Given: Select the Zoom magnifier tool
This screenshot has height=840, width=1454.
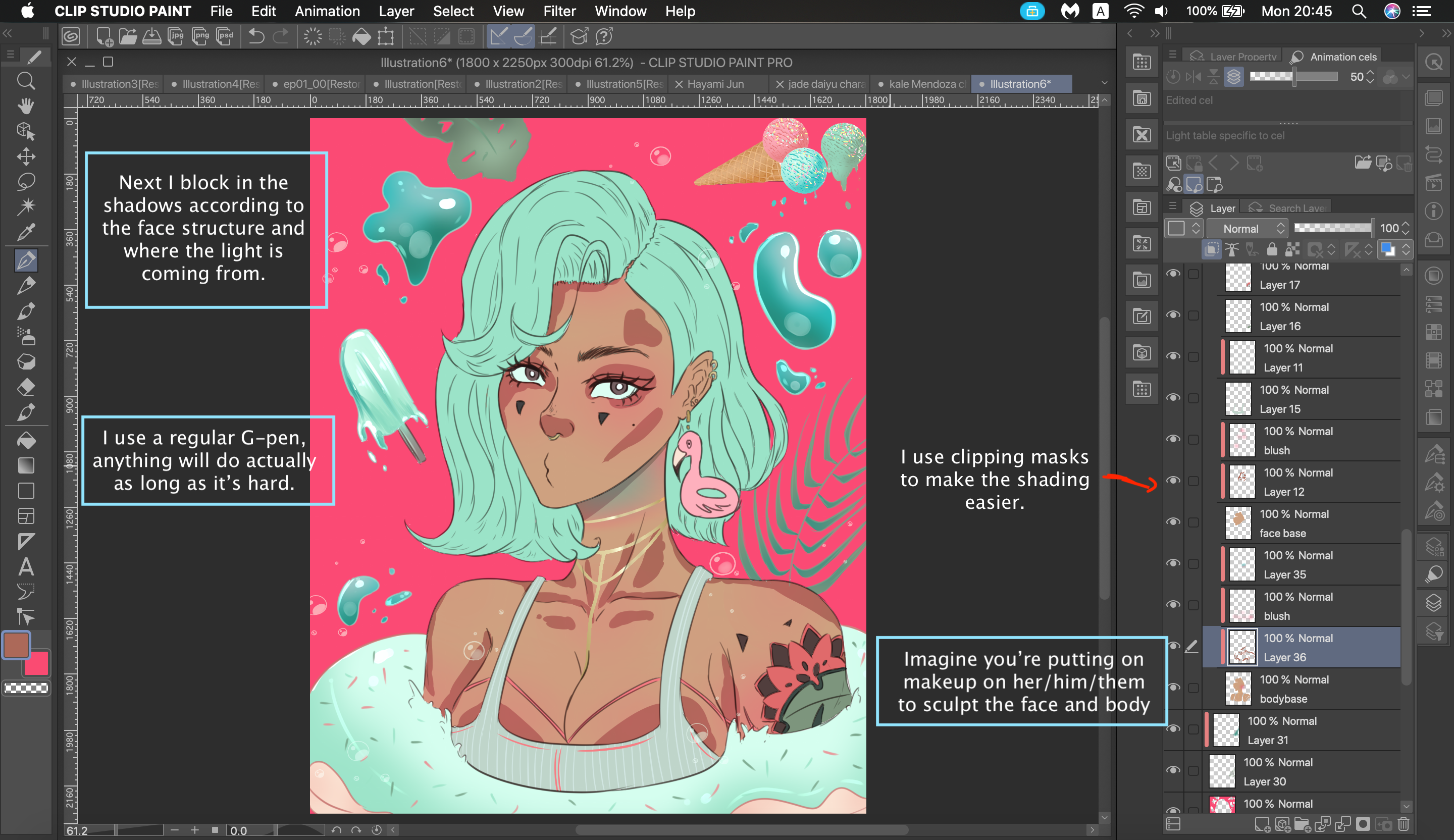Looking at the screenshot, I should click(25, 81).
